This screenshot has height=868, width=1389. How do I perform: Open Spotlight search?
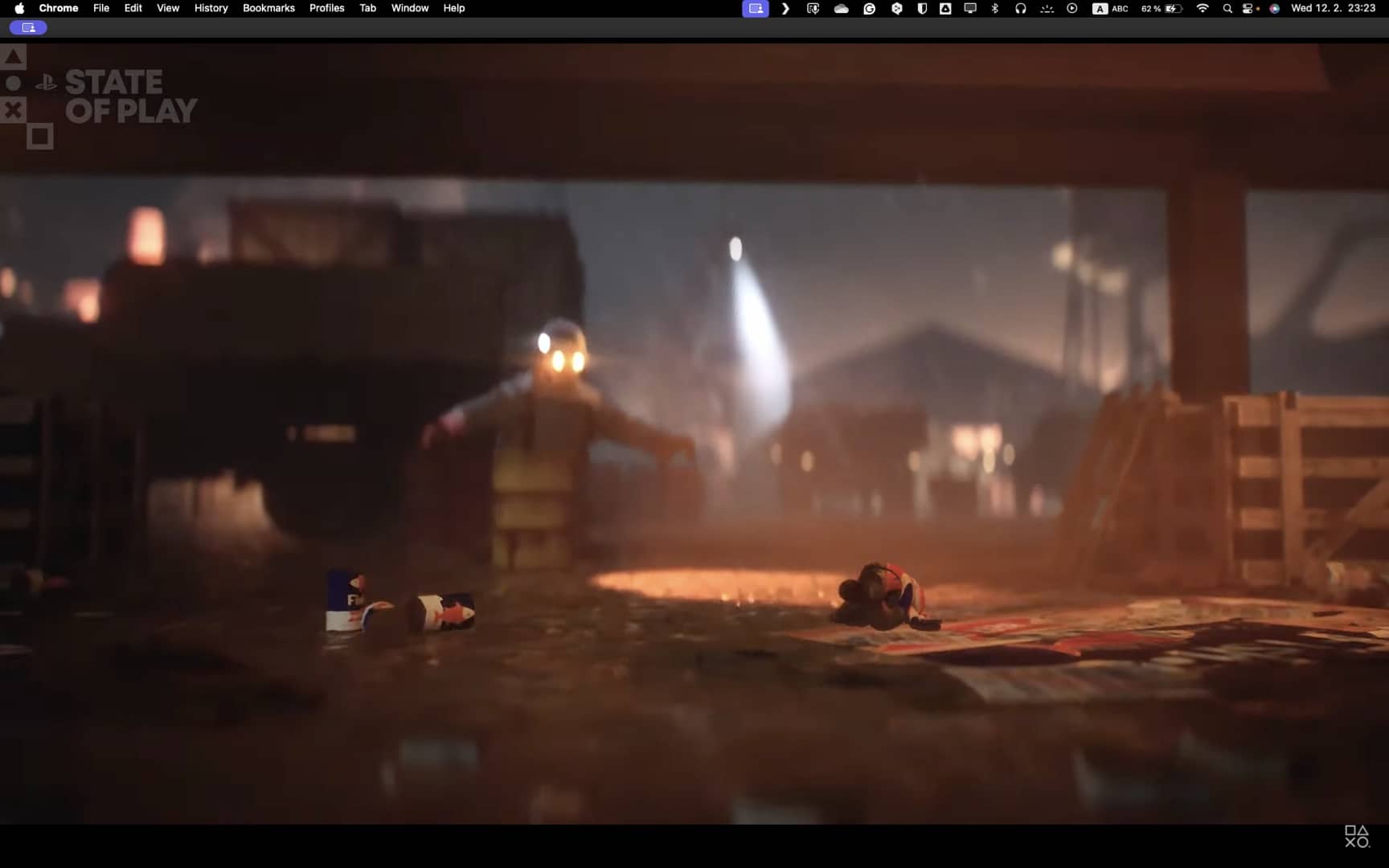(1227, 8)
